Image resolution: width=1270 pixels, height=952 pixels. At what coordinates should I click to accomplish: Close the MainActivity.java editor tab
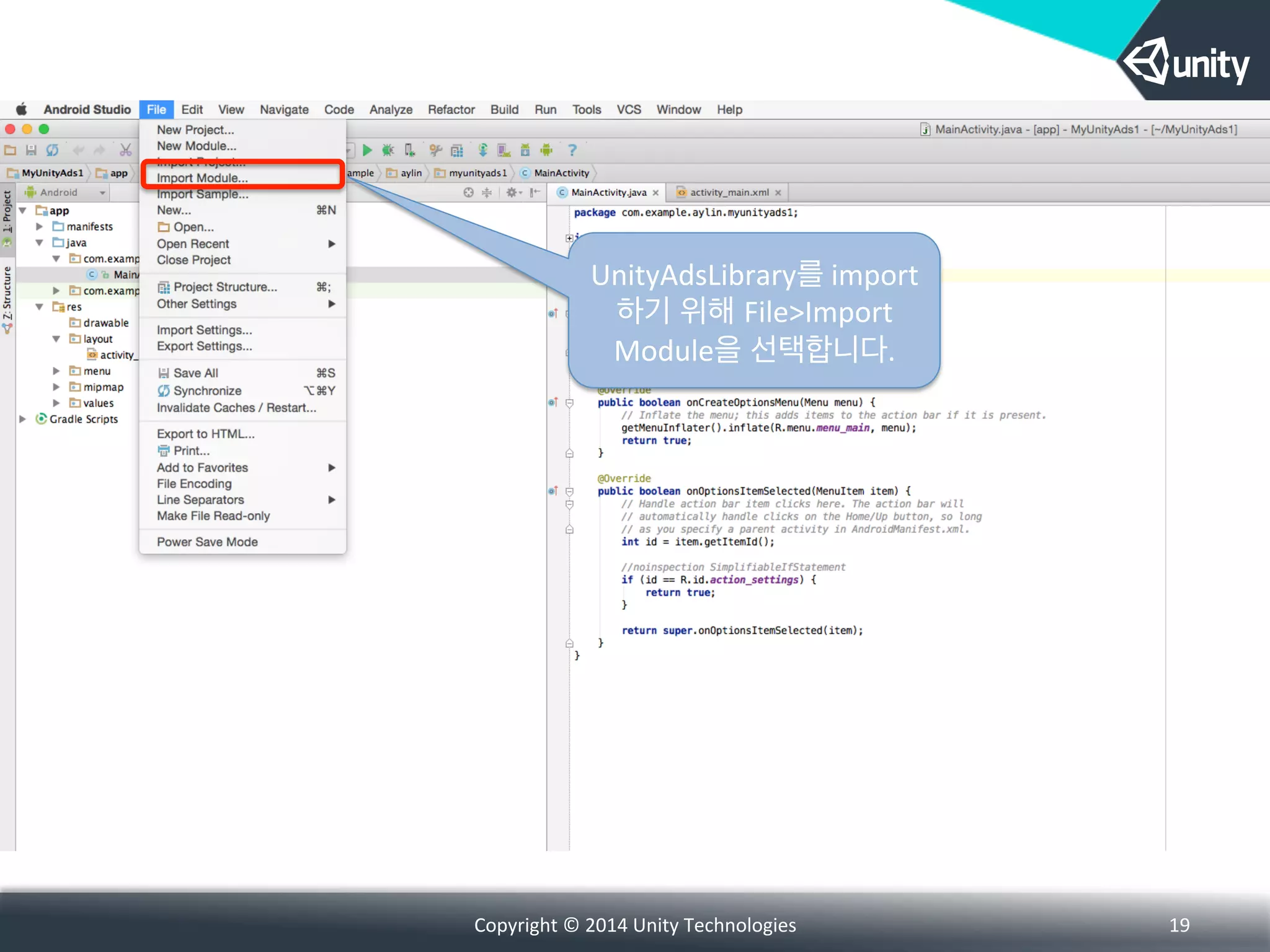point(655,193)
